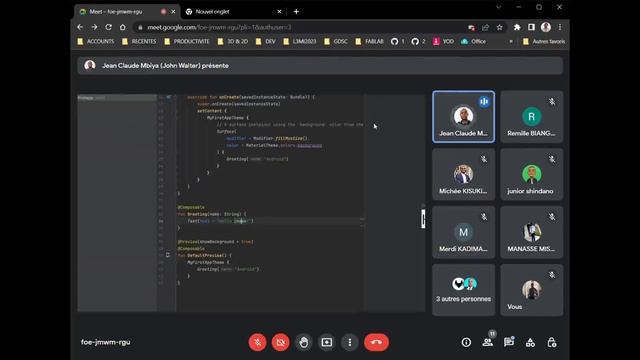Open host controls lock icon
The width and height of the screenshot is (640, 360).
[x=551, y=342]
